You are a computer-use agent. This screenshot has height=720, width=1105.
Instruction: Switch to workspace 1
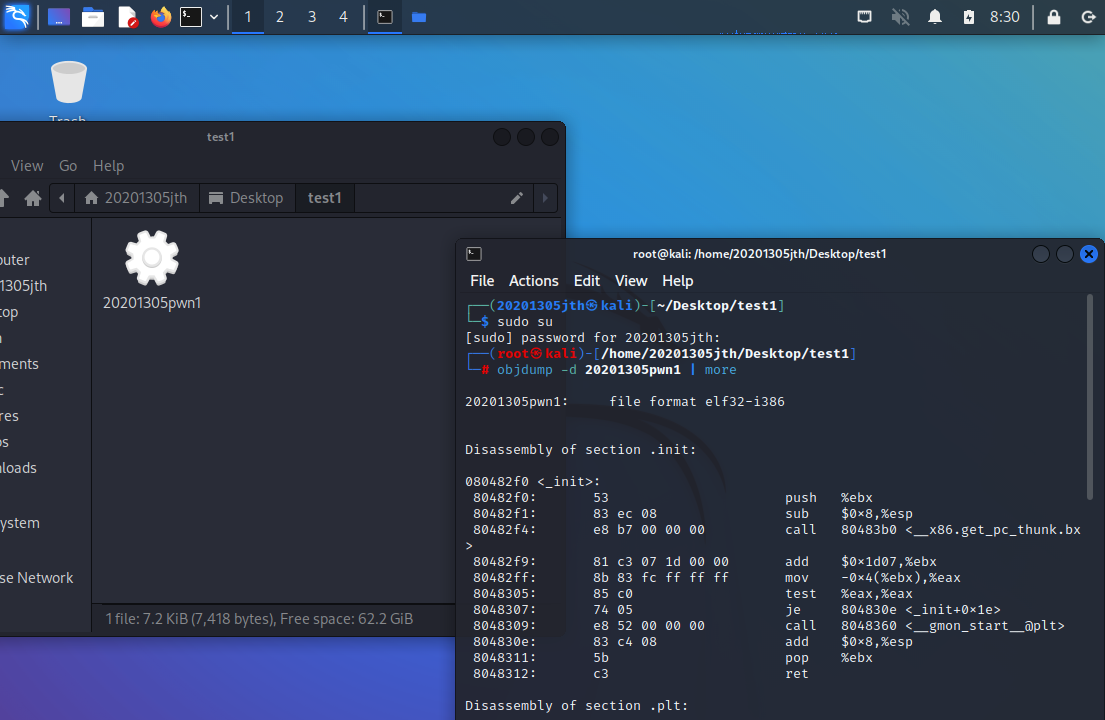(247, 17)
